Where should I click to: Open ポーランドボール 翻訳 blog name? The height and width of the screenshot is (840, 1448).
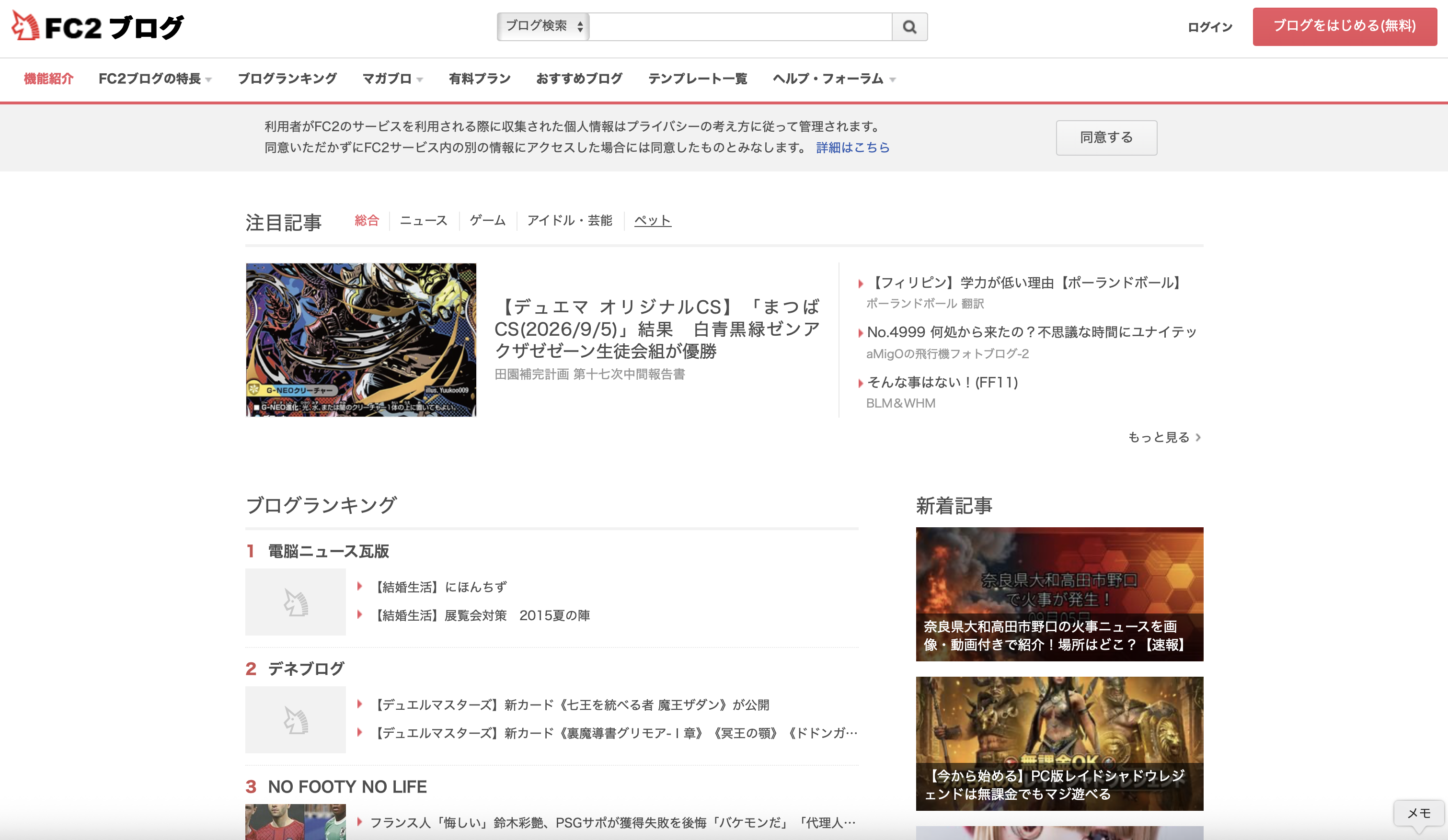925,304
